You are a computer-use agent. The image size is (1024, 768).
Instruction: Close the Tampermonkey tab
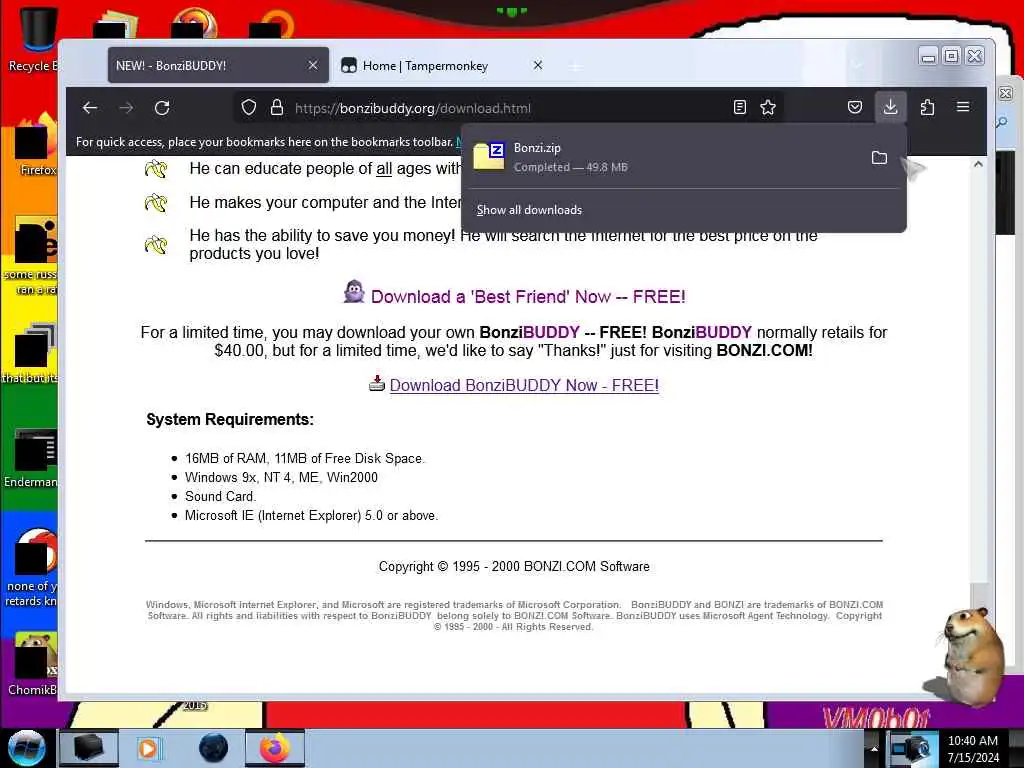[537, 65]
